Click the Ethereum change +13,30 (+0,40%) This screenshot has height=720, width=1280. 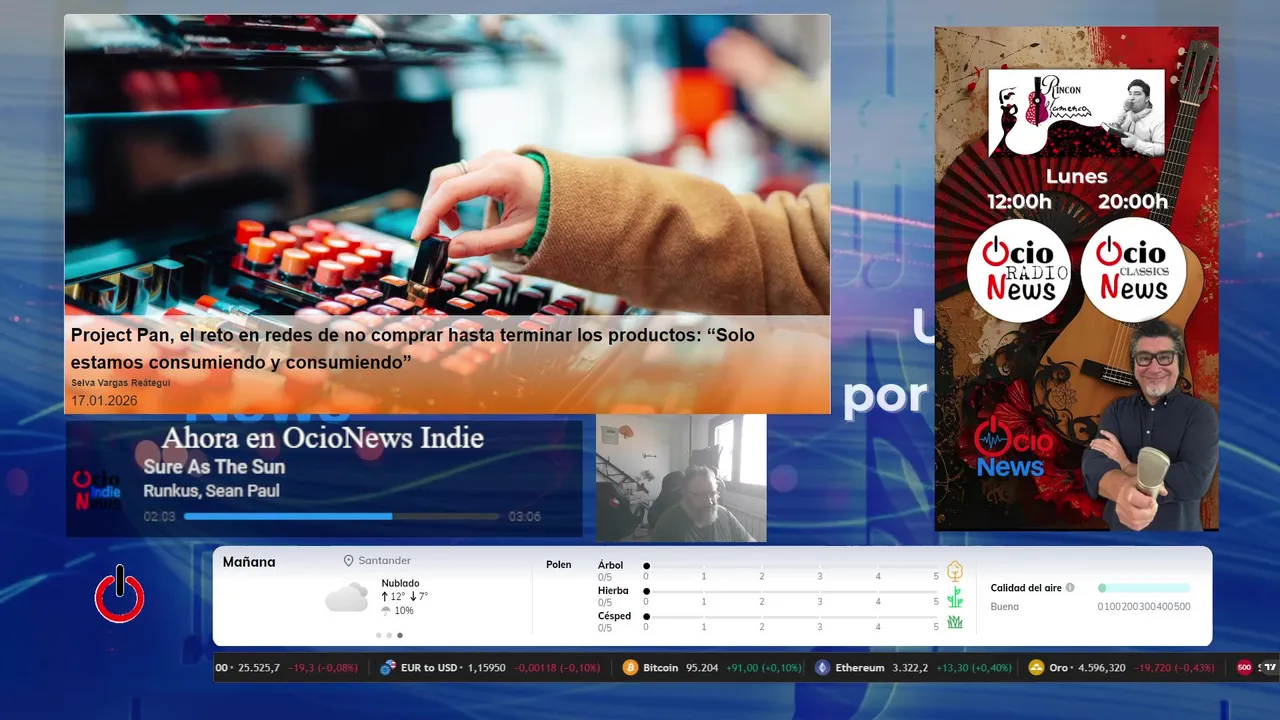click(x=975, y=668)
